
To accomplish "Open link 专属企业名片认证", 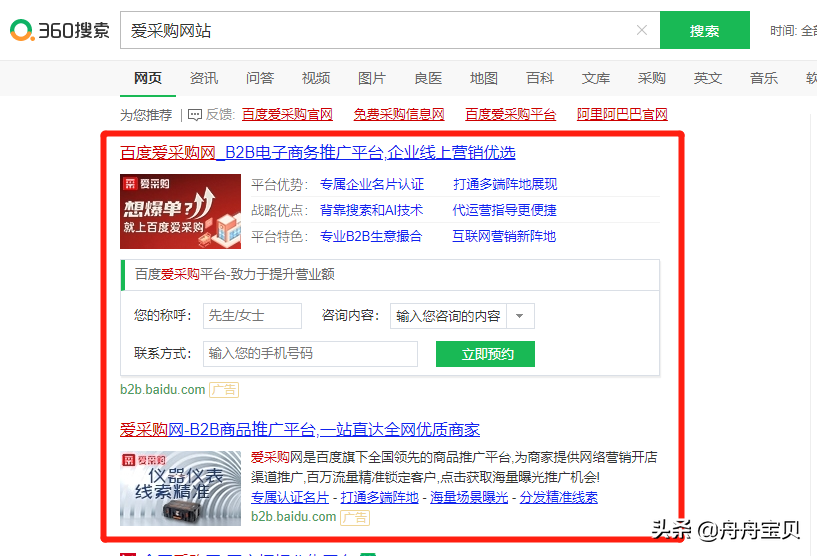I will 372,184.
